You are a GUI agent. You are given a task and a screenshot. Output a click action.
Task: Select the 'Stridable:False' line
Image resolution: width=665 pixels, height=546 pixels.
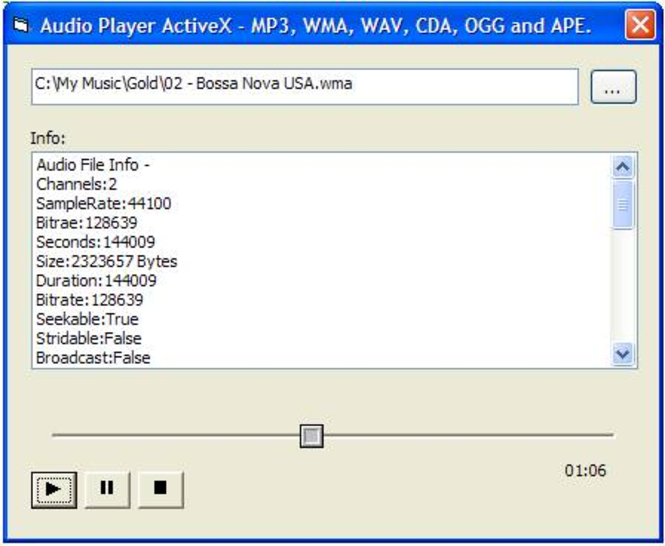click(x=89, y=339)
